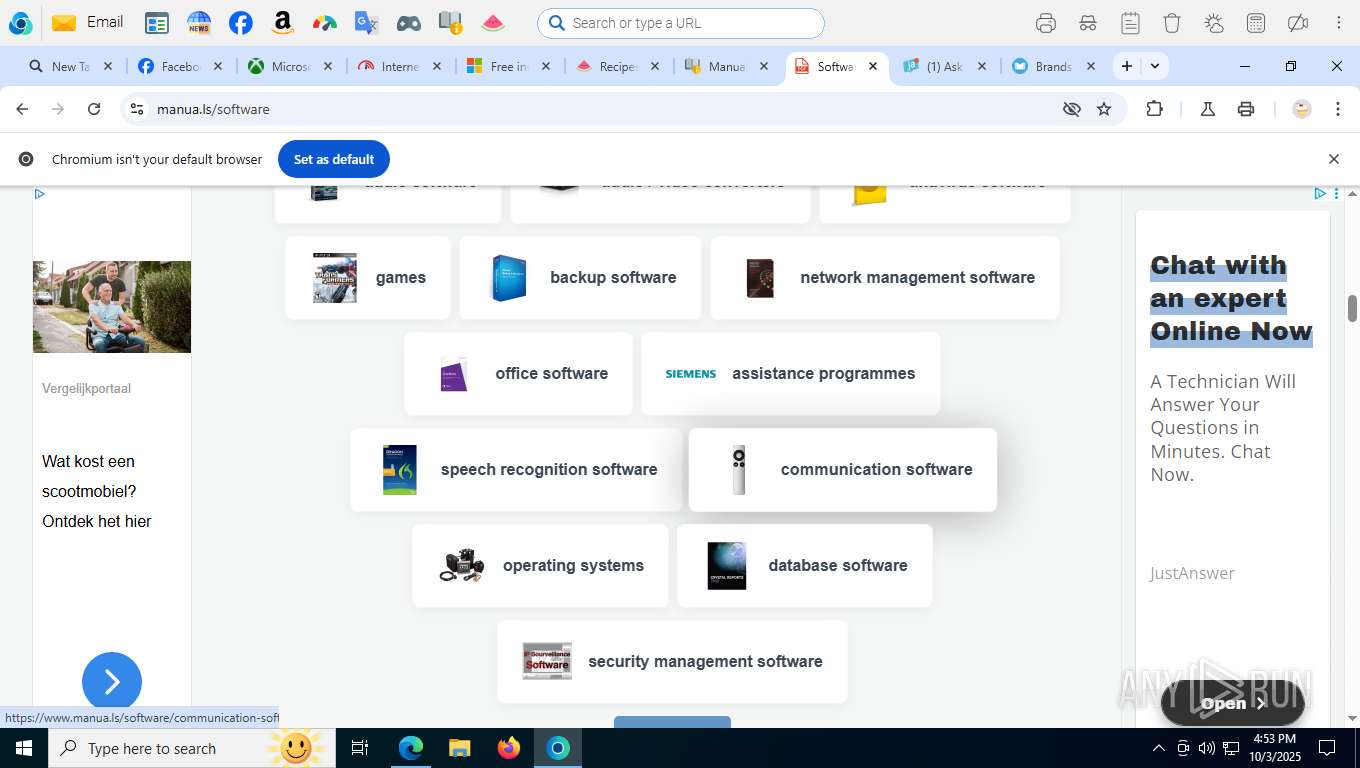Open the games category

[x=368, y=278]
